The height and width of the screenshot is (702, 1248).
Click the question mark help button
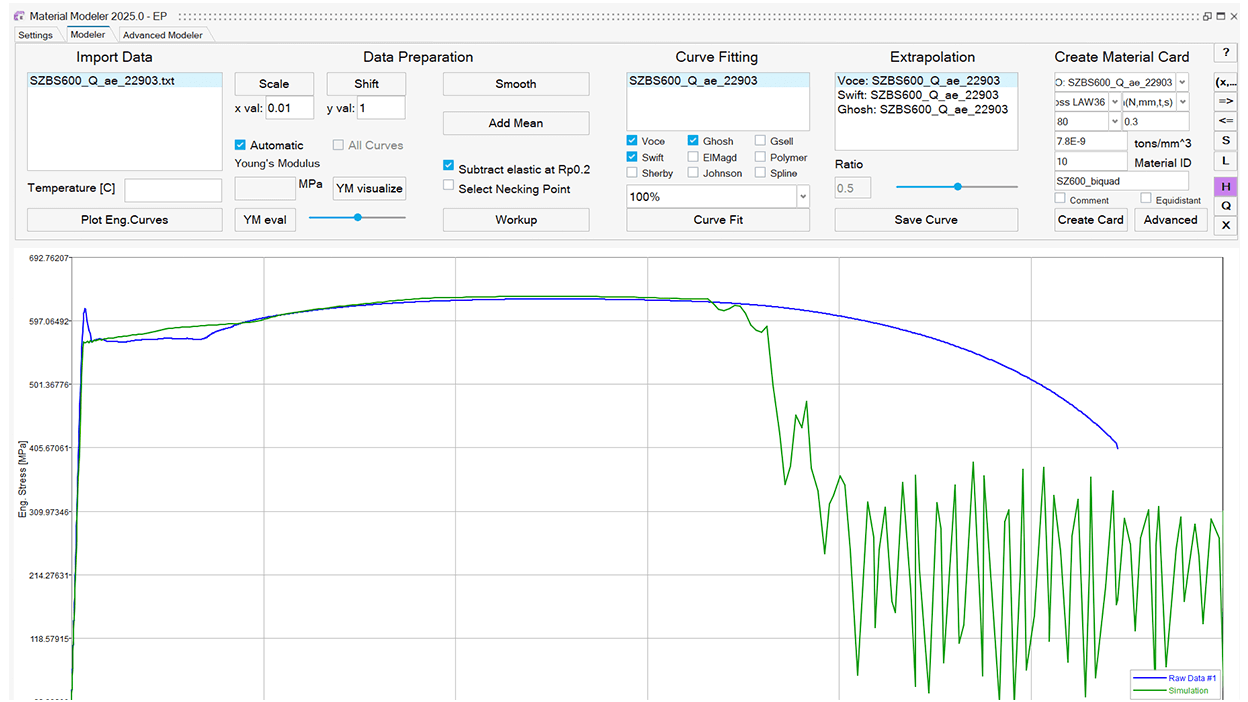[x=1225, y=53]
